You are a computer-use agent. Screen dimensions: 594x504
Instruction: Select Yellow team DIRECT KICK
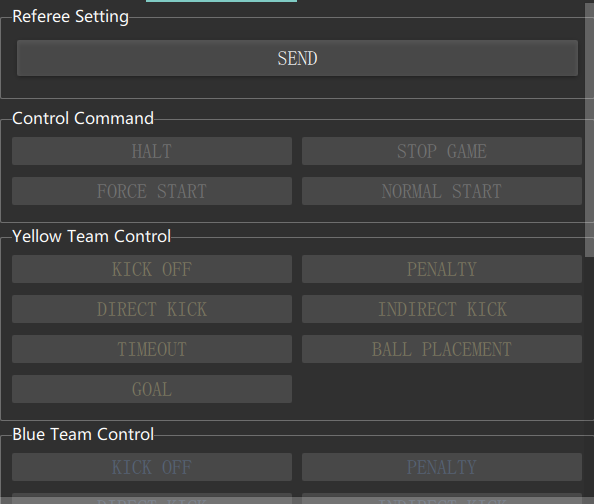(152, 309)
